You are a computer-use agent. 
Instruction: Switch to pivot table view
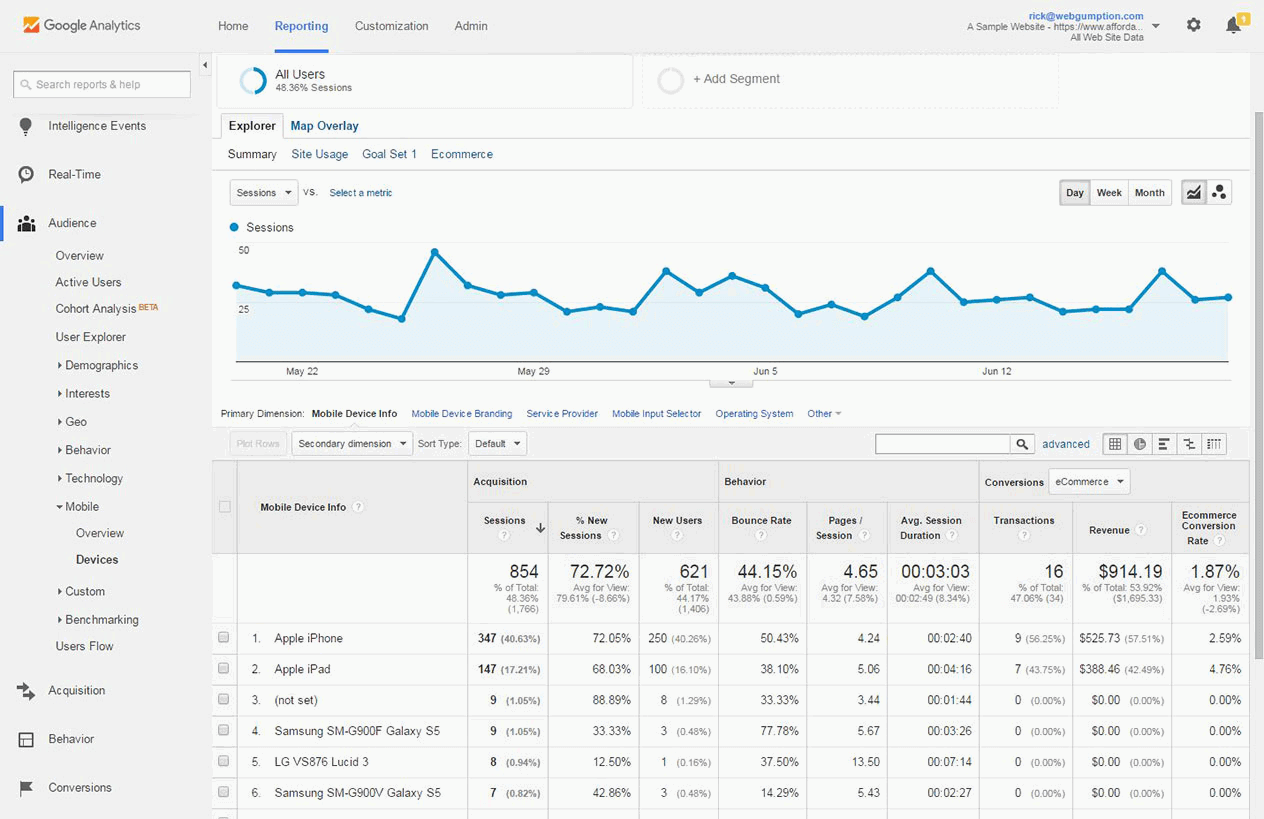click(1214, 443)
